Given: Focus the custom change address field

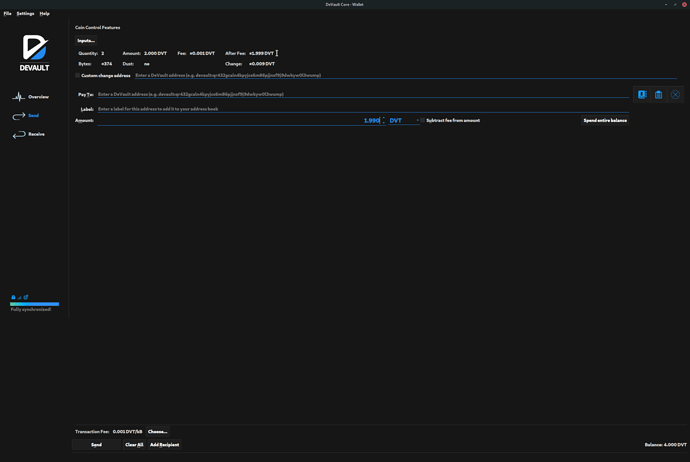Looking at the screenshot, I should (405, 76).
